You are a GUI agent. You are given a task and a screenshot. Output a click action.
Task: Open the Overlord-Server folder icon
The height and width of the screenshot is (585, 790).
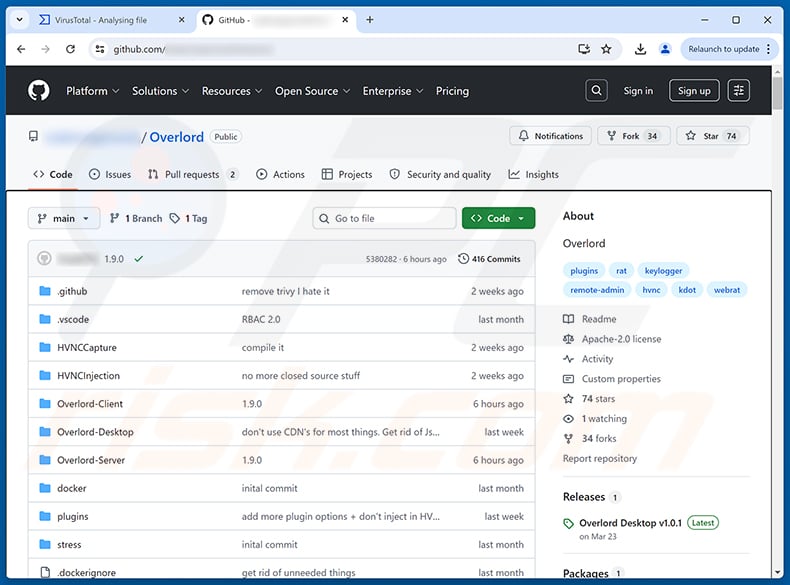click(x=45, y=460)
